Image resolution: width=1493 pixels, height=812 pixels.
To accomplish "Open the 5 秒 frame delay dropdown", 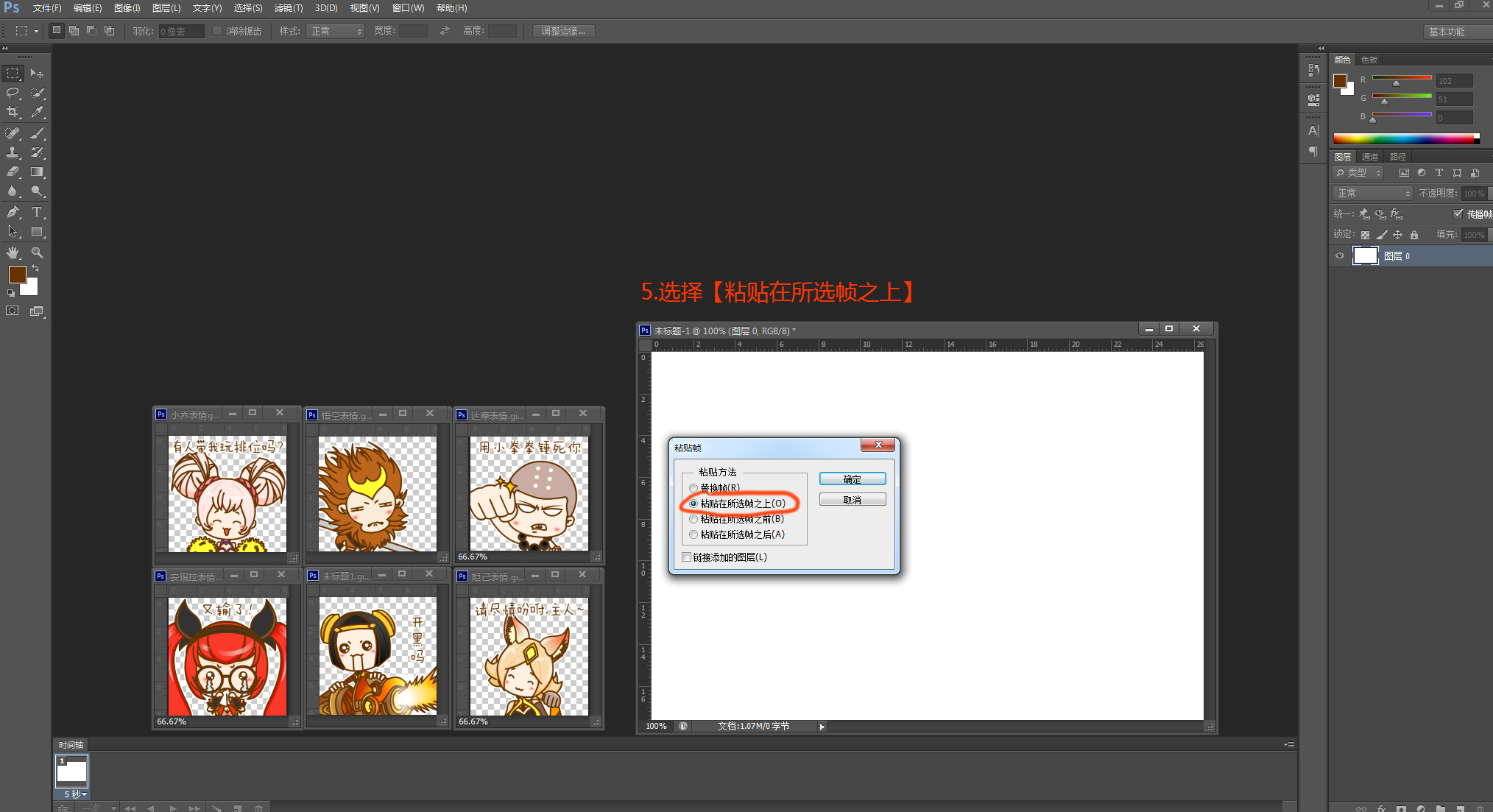I will click(75, 794).
